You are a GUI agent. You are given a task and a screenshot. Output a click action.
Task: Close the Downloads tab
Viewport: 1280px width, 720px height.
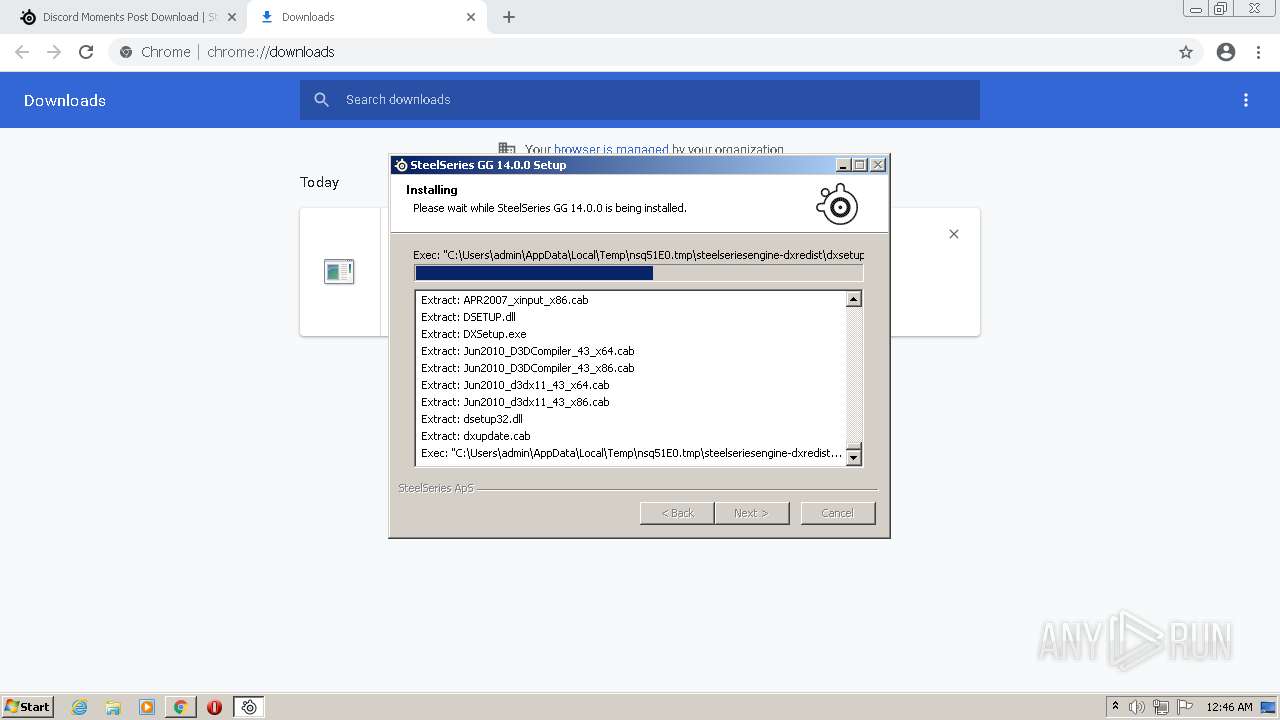pos(472,17)
